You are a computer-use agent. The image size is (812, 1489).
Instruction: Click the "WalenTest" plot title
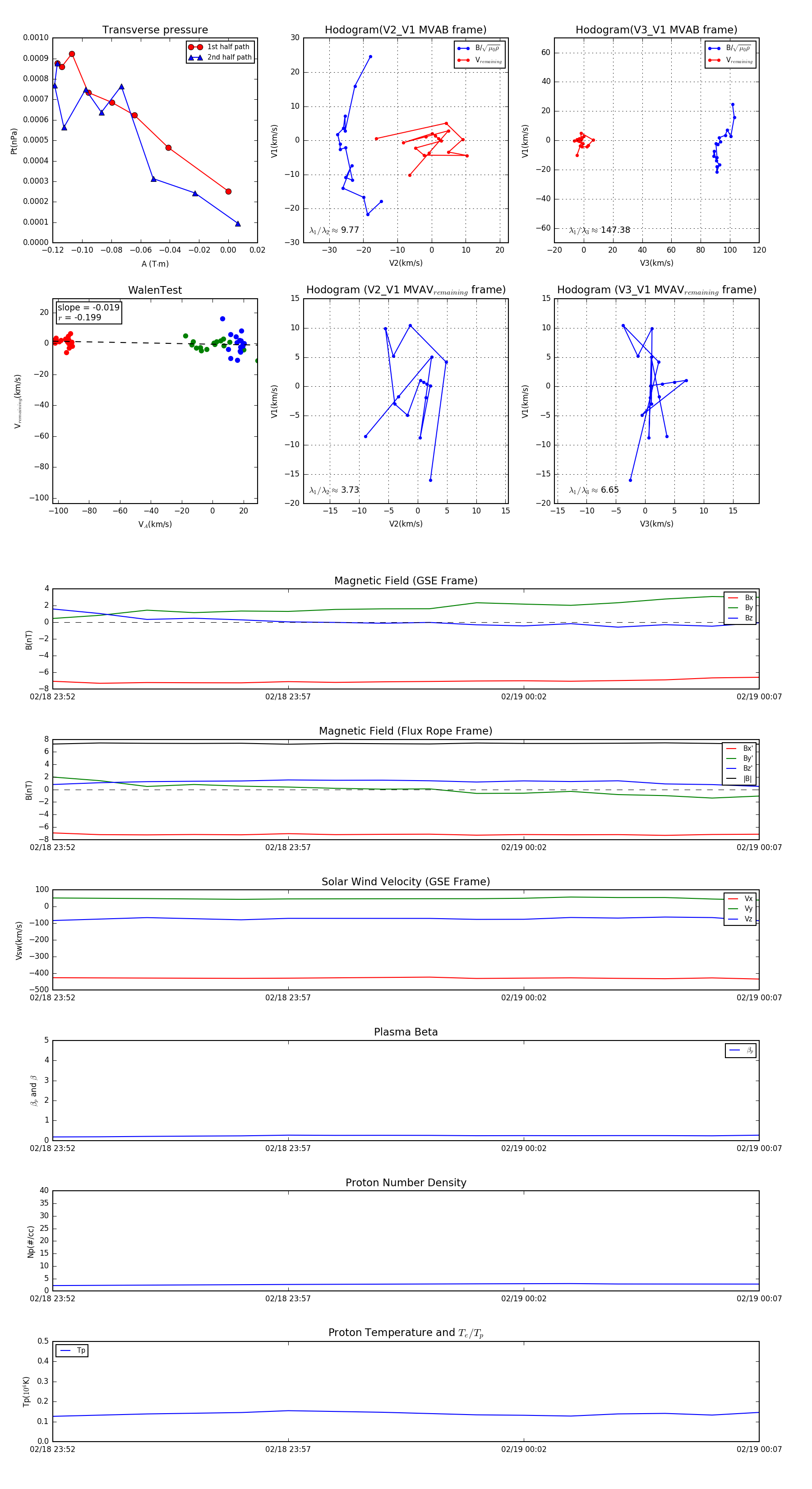point(155,290)
